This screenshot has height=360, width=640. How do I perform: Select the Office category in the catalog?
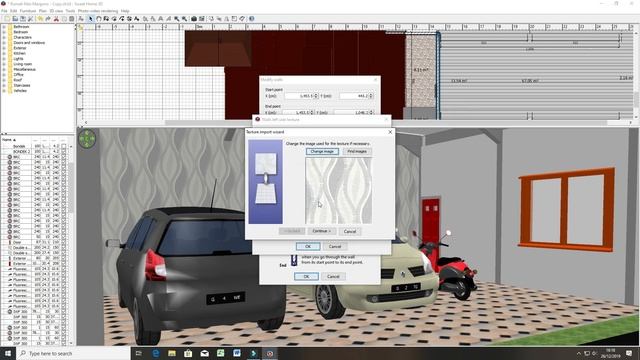coord(18,75)
